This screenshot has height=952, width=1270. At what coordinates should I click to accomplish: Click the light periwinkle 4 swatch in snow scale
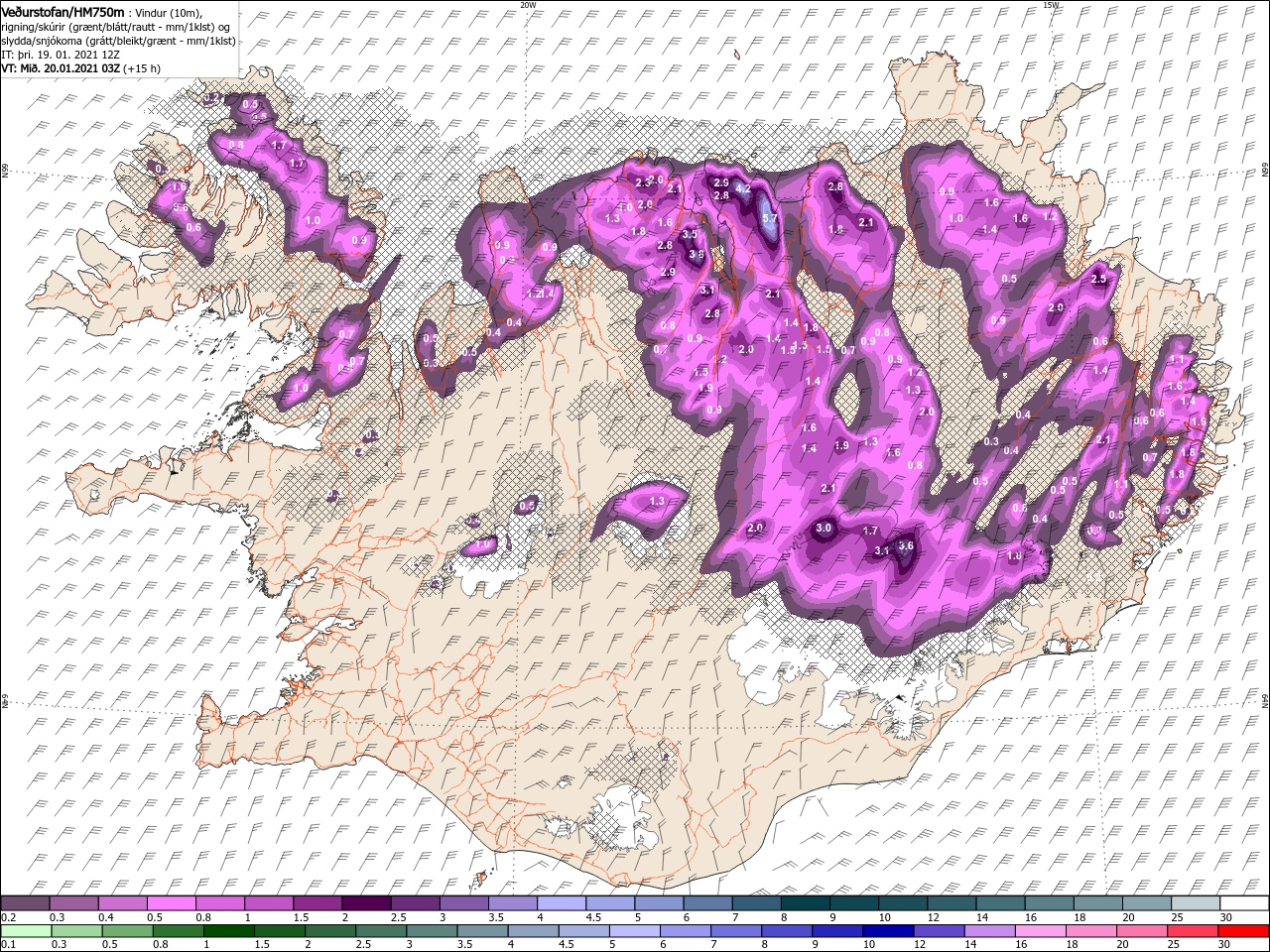pos(563,903)
